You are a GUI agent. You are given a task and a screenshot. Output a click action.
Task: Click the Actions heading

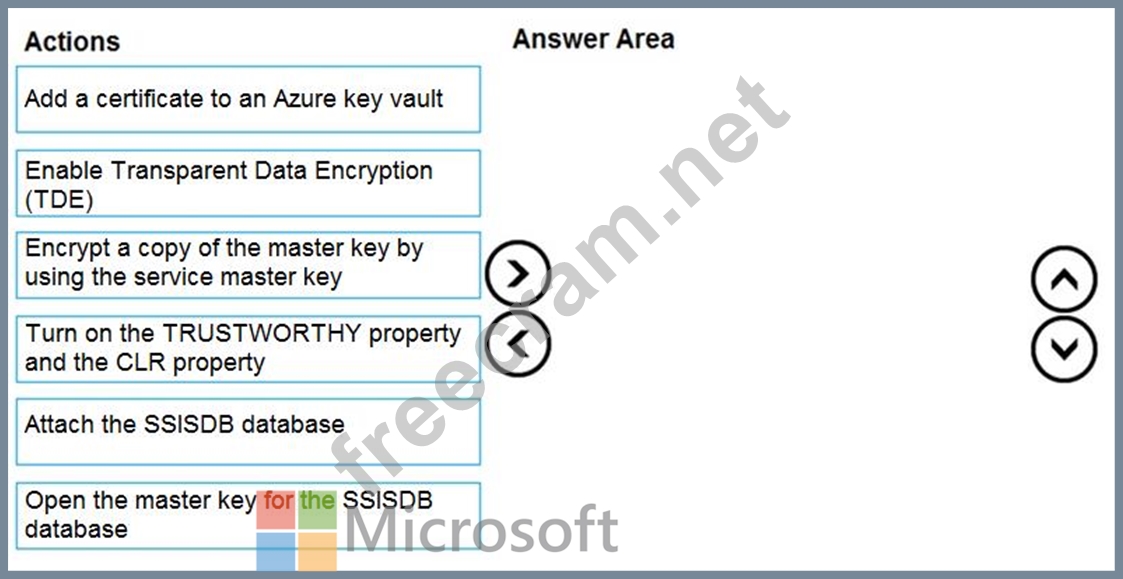[x=72, y=42]
